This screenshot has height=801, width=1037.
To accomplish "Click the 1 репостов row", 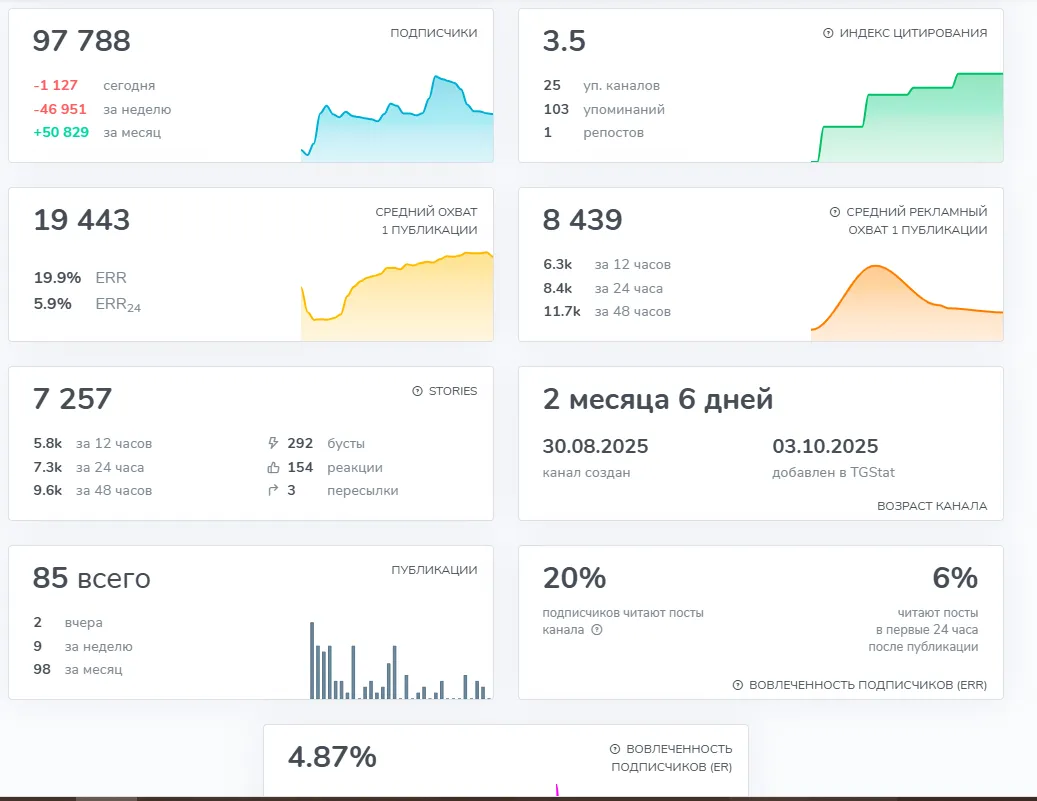I will (594, 132).
